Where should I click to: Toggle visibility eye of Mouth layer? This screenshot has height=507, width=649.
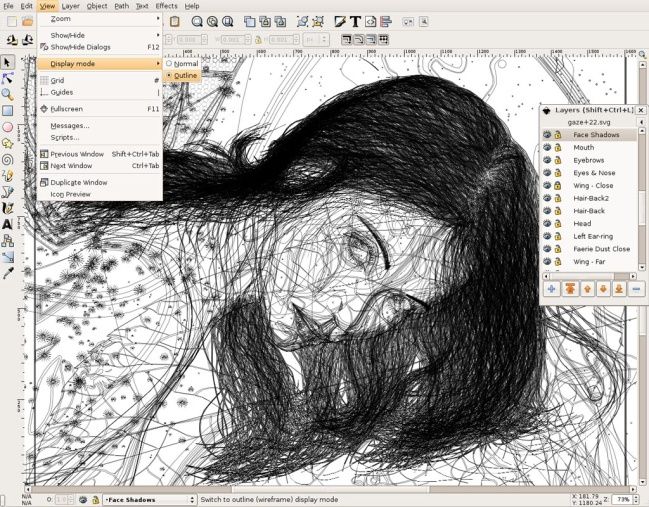click(547, 148)
